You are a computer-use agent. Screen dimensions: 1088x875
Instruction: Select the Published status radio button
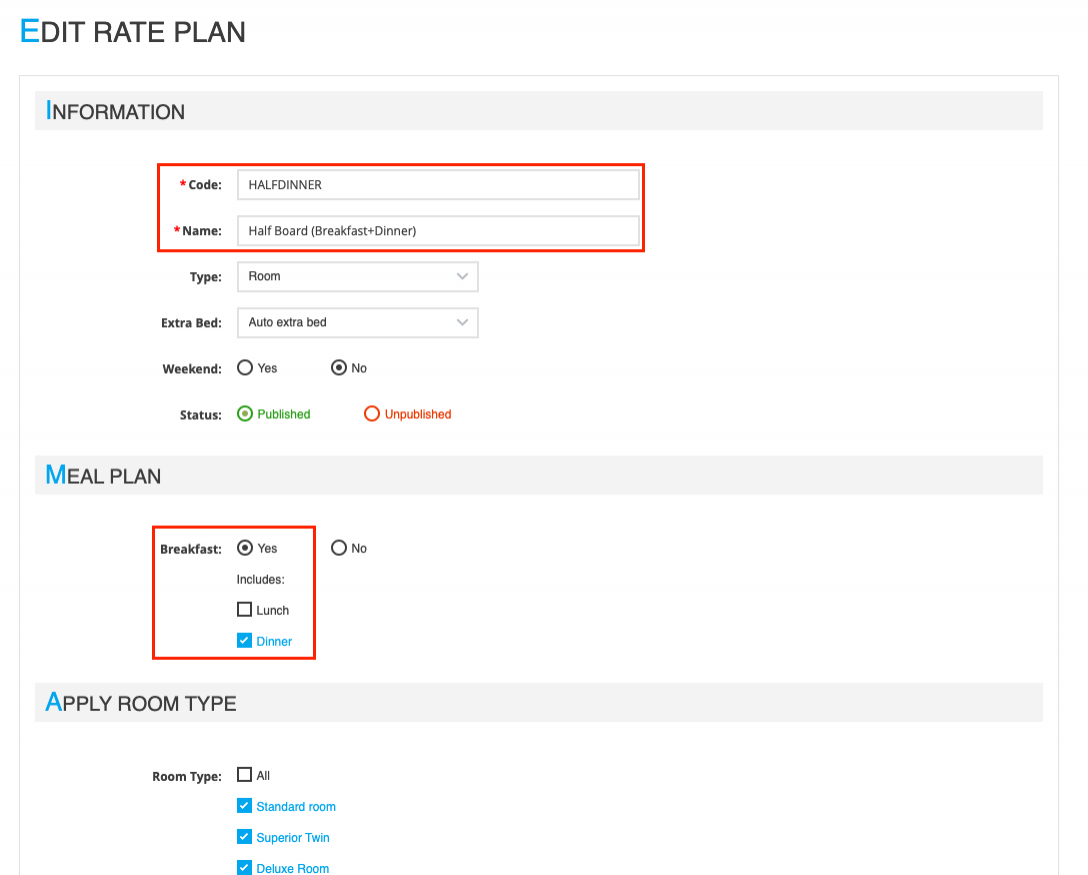pyautogui.click(x=245, y=414)
